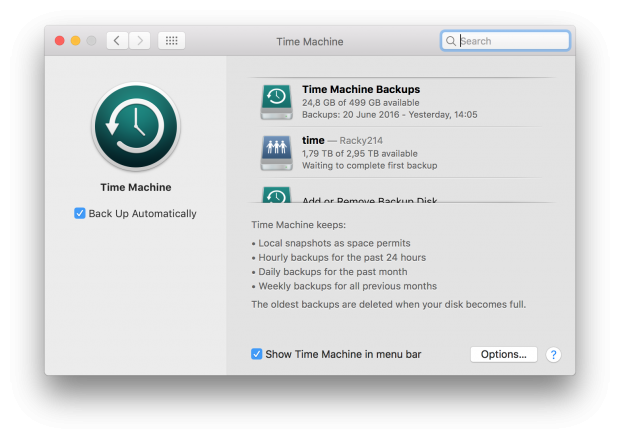
Task: Select the time — Racky214 disk row
Action: coord(401,153)
